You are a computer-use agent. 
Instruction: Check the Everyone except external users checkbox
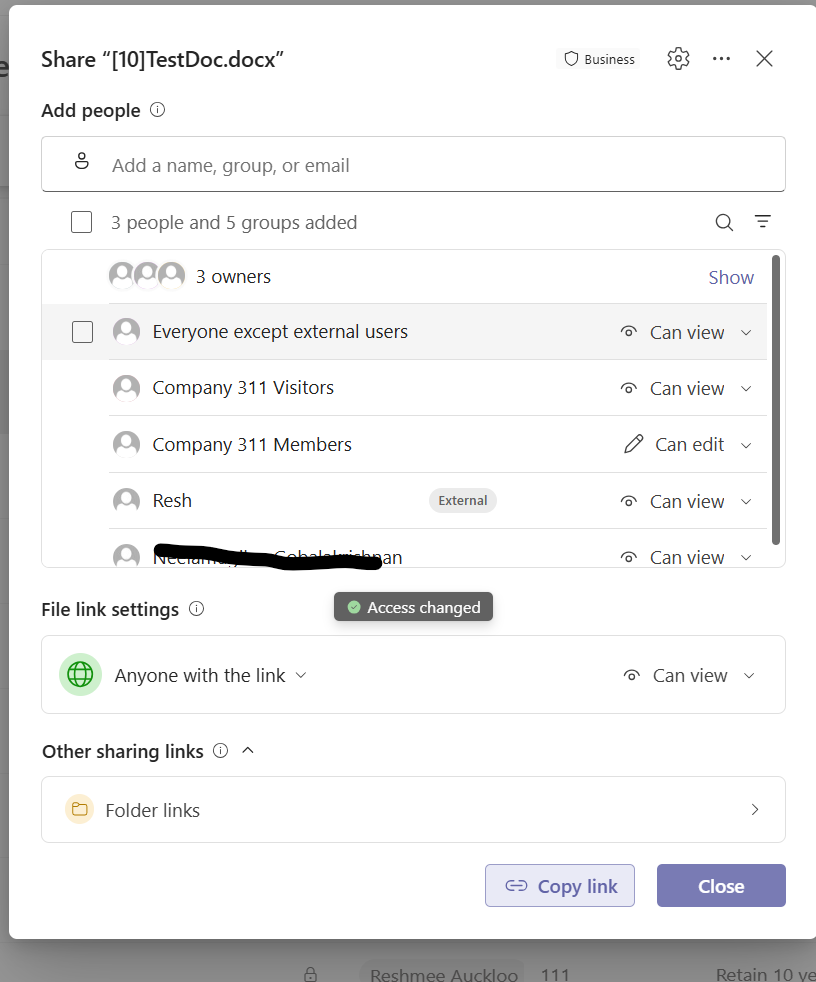coord(83,332)
